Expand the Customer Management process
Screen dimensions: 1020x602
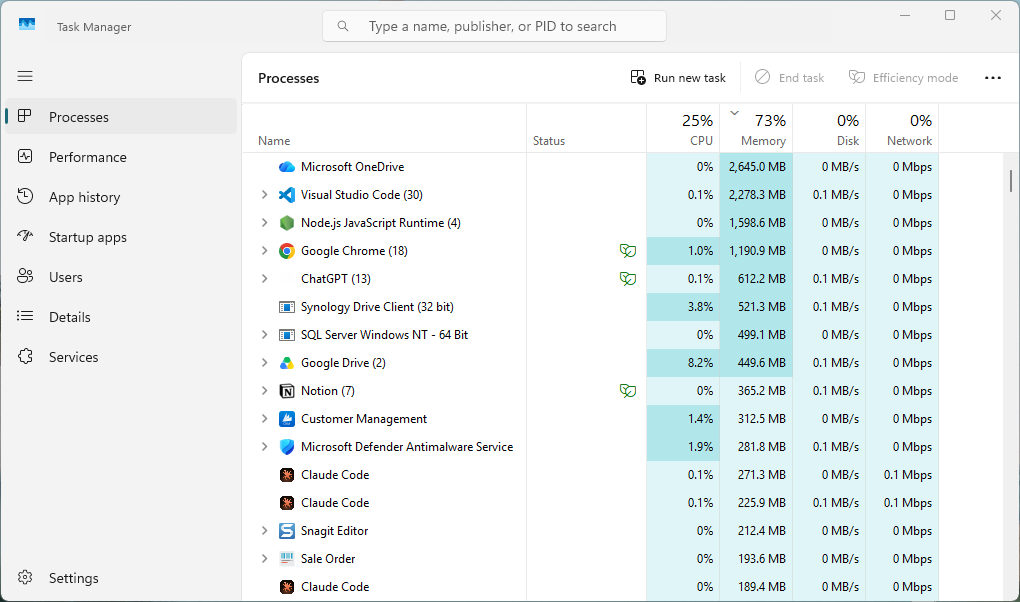[264, 418]
